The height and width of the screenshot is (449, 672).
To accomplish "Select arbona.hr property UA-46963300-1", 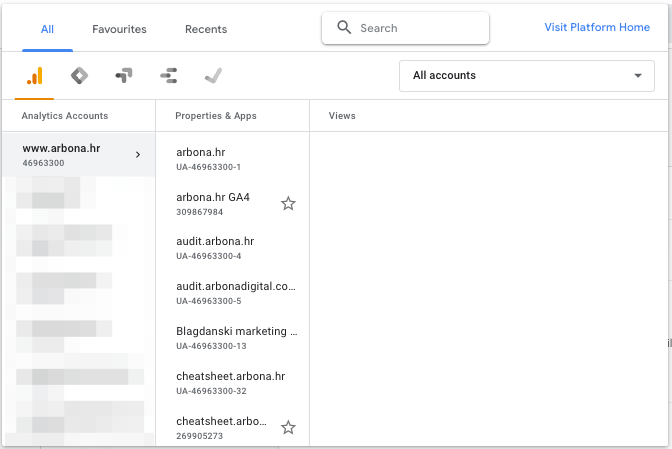I will [x=232, y=159].
